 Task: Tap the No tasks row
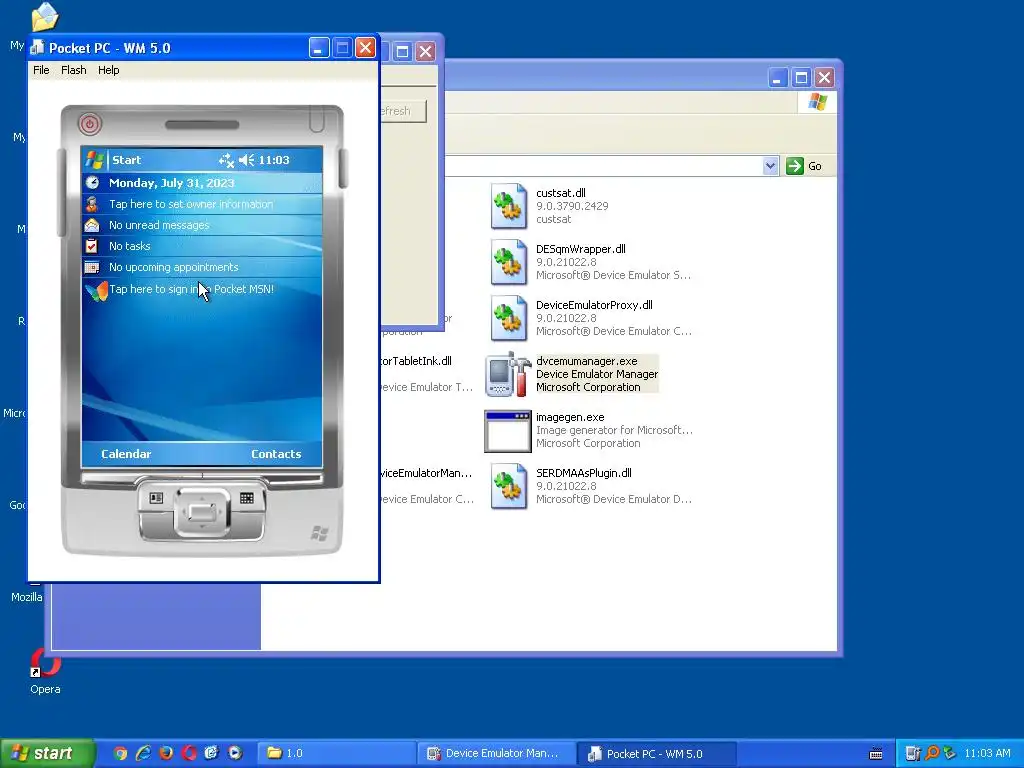click(202, 246)
